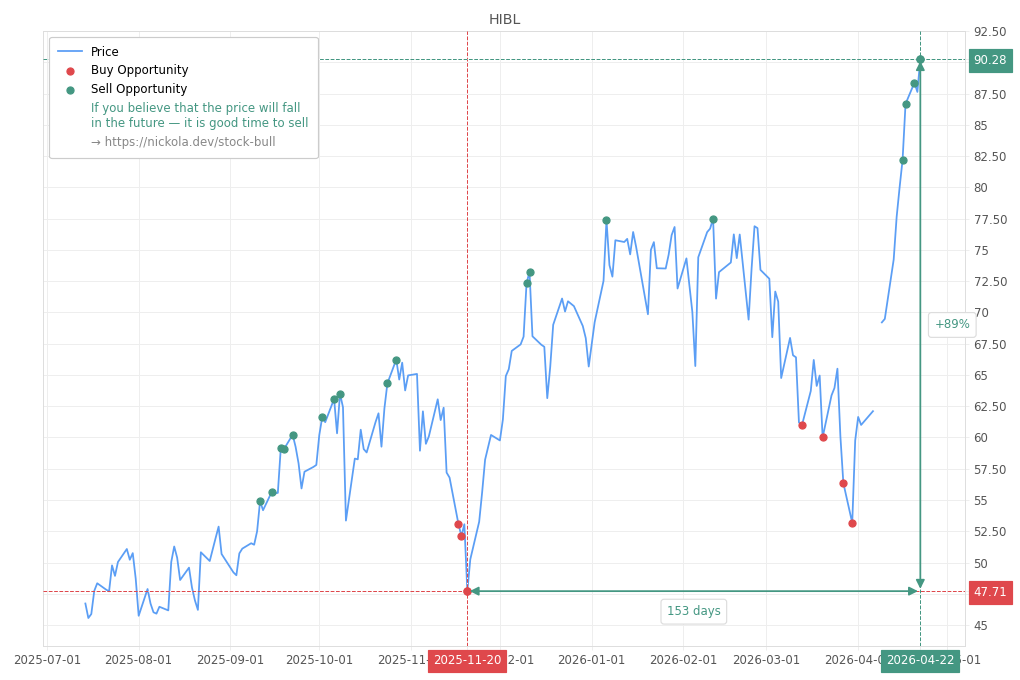The width and height of the screenshot is (1020, 680).
Task: Click the red Buy Opportunity marker at the lowest point
Action: pyautogui.click(x=466, y=592)
